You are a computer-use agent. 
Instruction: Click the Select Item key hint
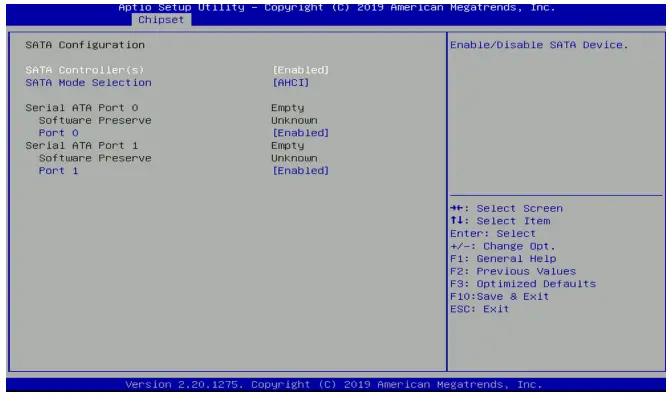pyautogui.click(x=500, y=221)
